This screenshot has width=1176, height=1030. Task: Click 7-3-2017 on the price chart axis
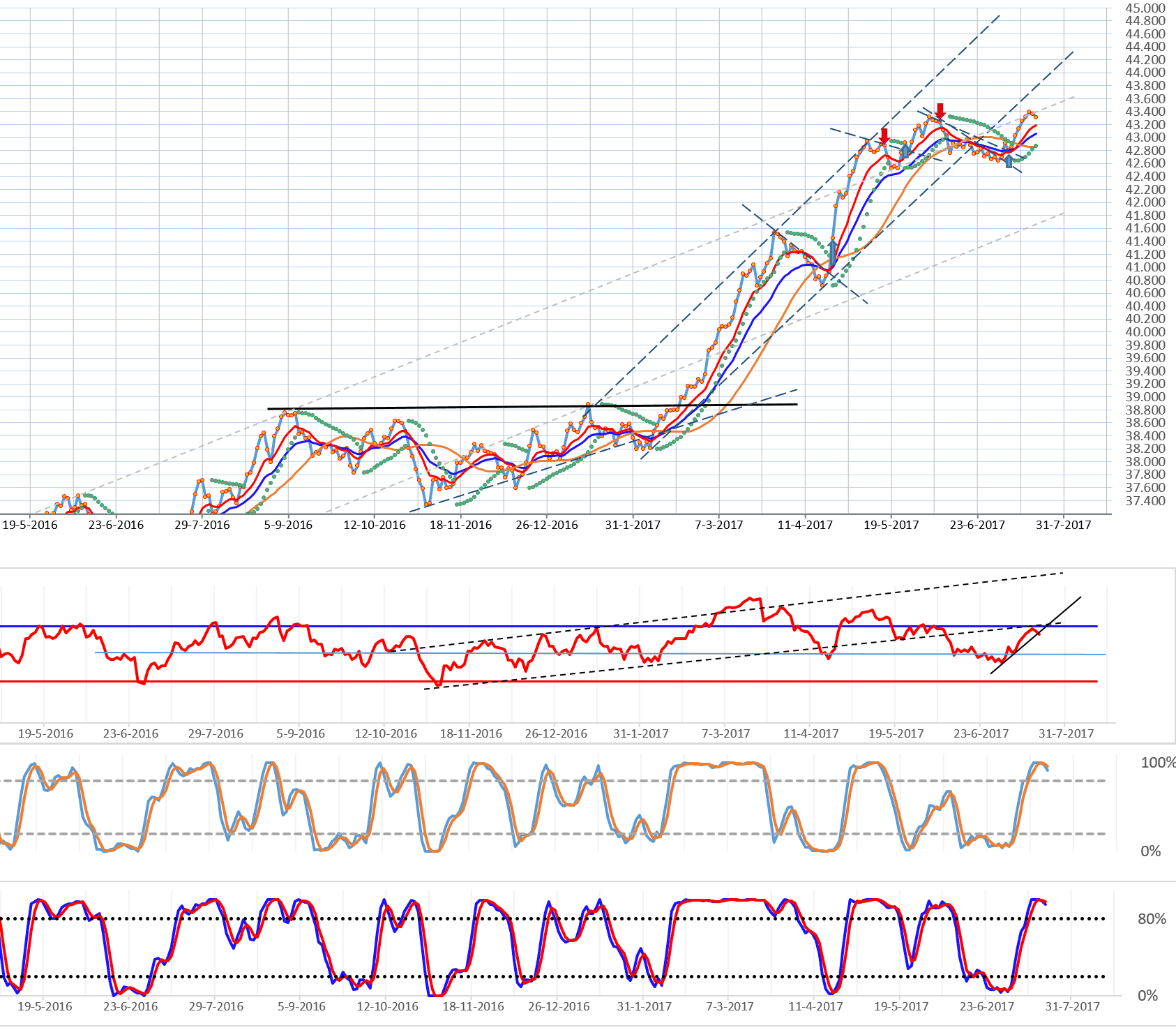pyautogui.click(x=719, y=525)
